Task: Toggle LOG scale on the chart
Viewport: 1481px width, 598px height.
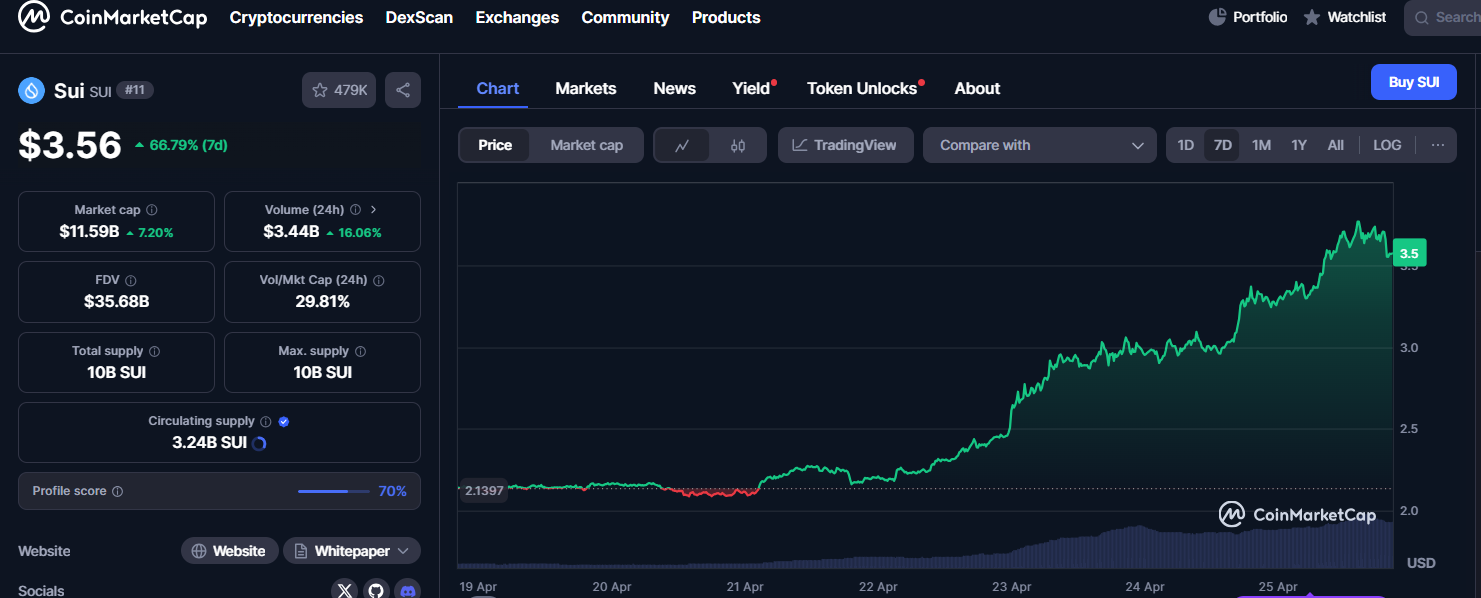Action: (x=1387, y=145)
